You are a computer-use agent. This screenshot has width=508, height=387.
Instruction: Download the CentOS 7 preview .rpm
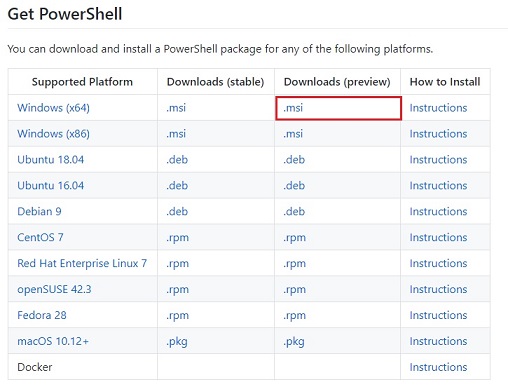click(294, 238)
